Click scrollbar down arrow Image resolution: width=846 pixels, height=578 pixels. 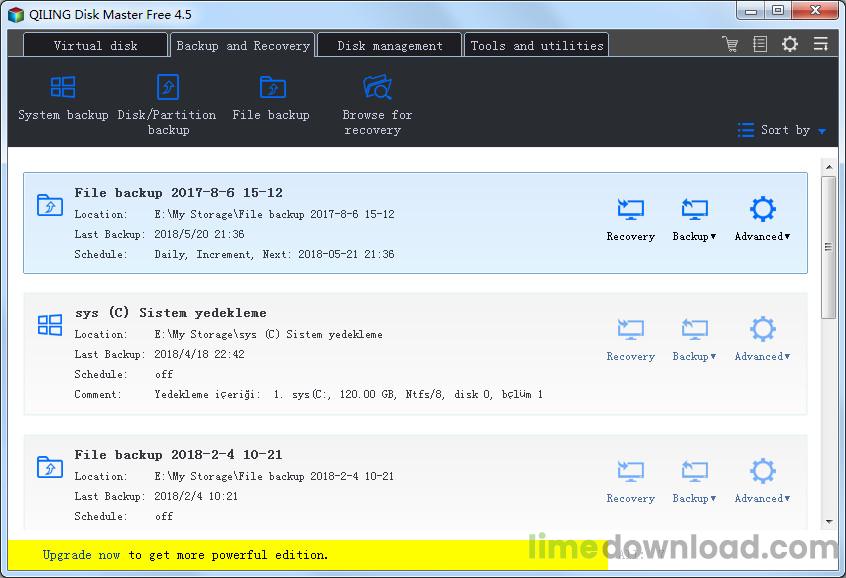[x=829, y=522]
